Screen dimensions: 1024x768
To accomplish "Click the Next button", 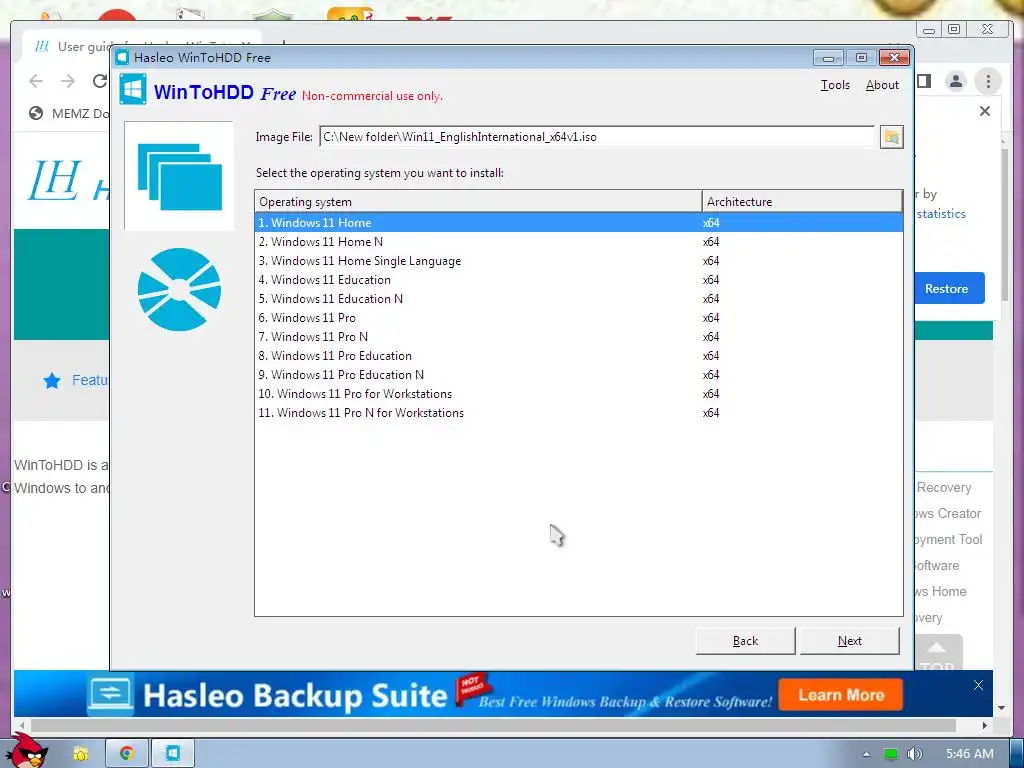I will (850, 641).
